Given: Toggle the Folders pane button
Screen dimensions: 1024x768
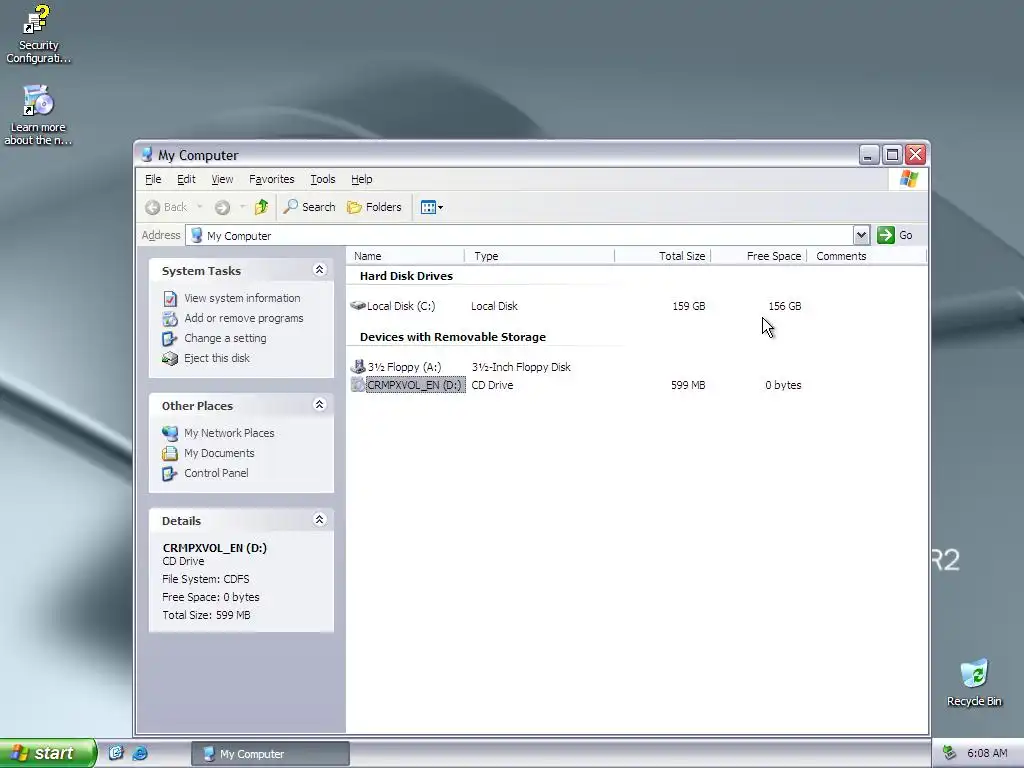Looking at the screenshot, I should pyautogui.click(x=374, y=207).
